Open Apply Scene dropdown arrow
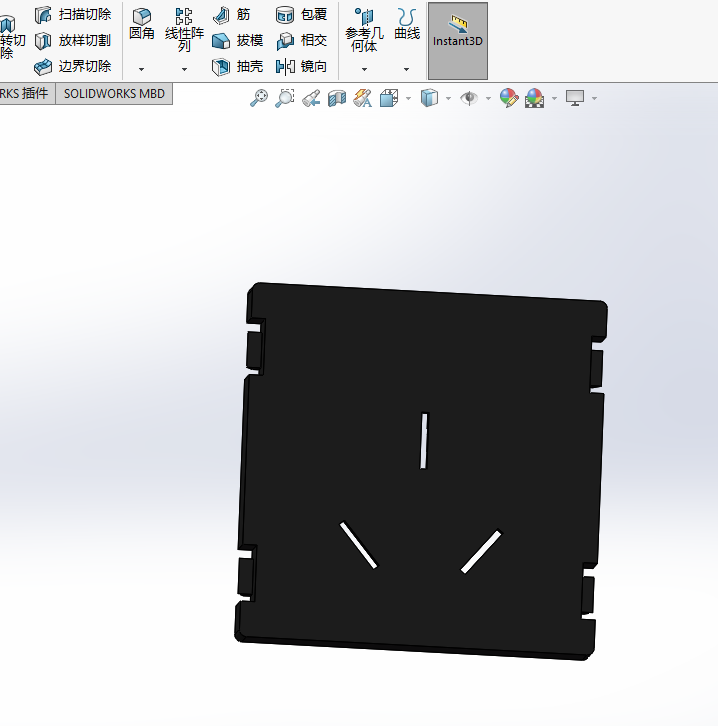Viewport: 718px width, 726px height. [554, 98]
